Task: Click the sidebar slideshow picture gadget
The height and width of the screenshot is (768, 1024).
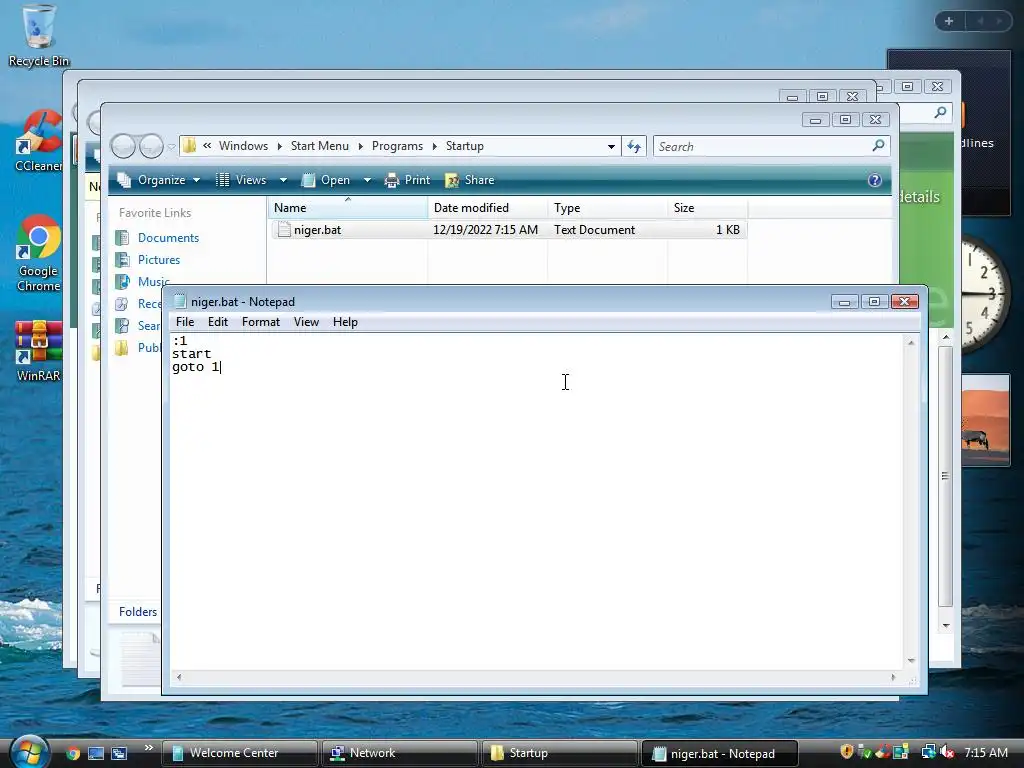Action: pos(985,419)
